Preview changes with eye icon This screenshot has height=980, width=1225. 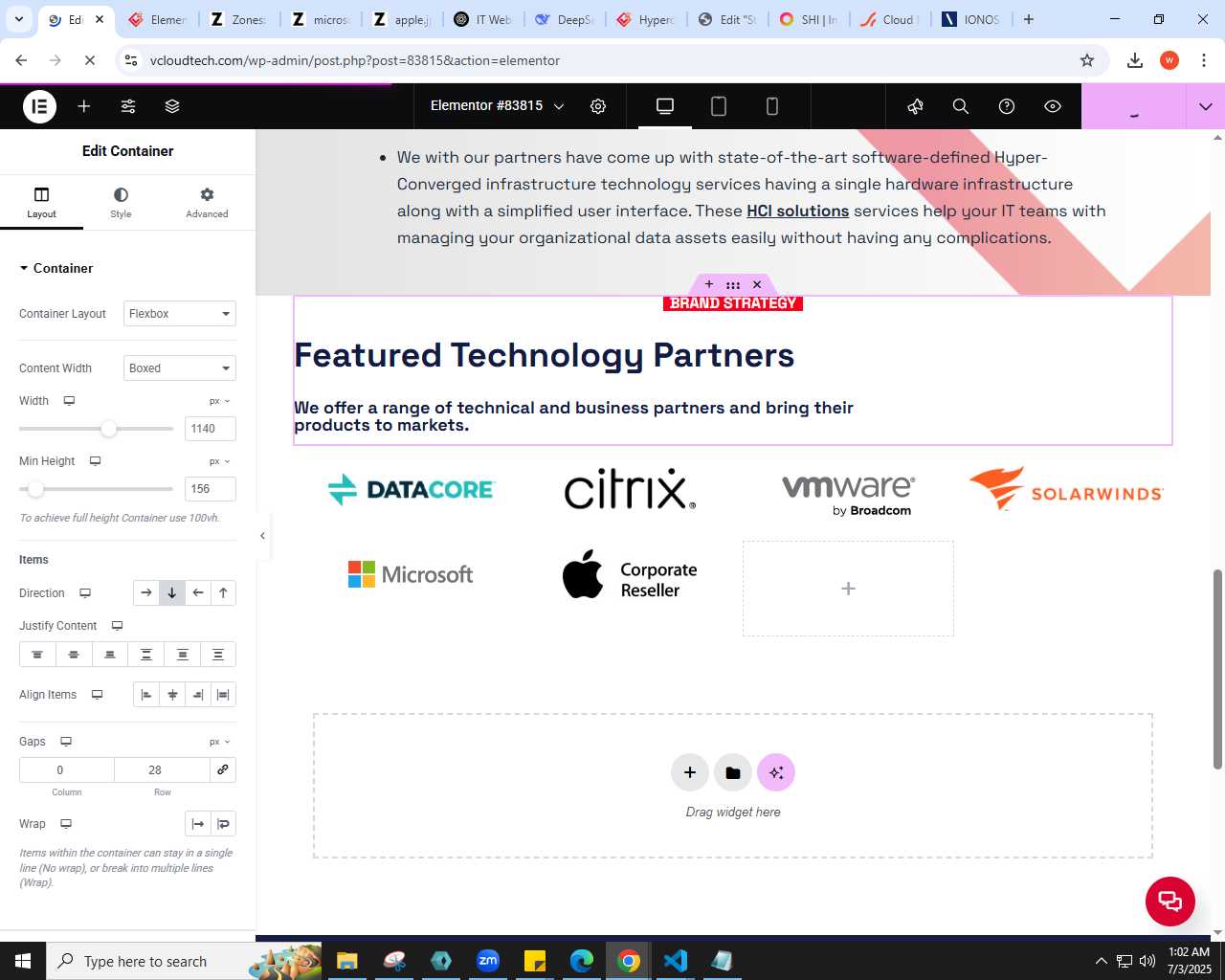pos(1053,106)
